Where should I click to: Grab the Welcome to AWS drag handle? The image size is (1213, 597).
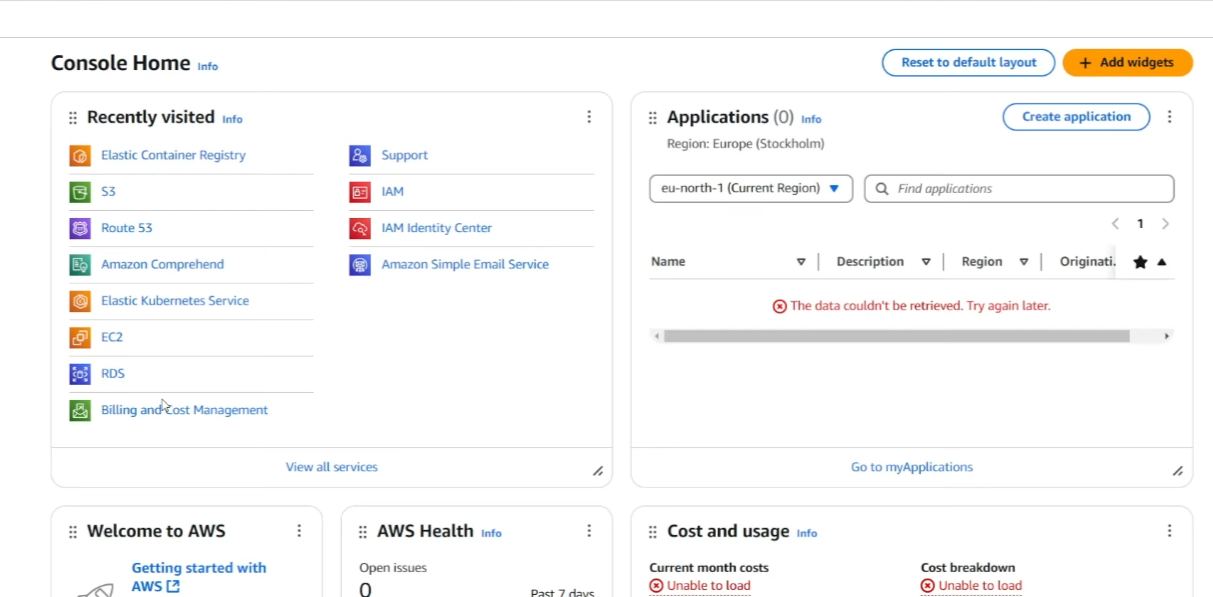click(x=73, y=532)
